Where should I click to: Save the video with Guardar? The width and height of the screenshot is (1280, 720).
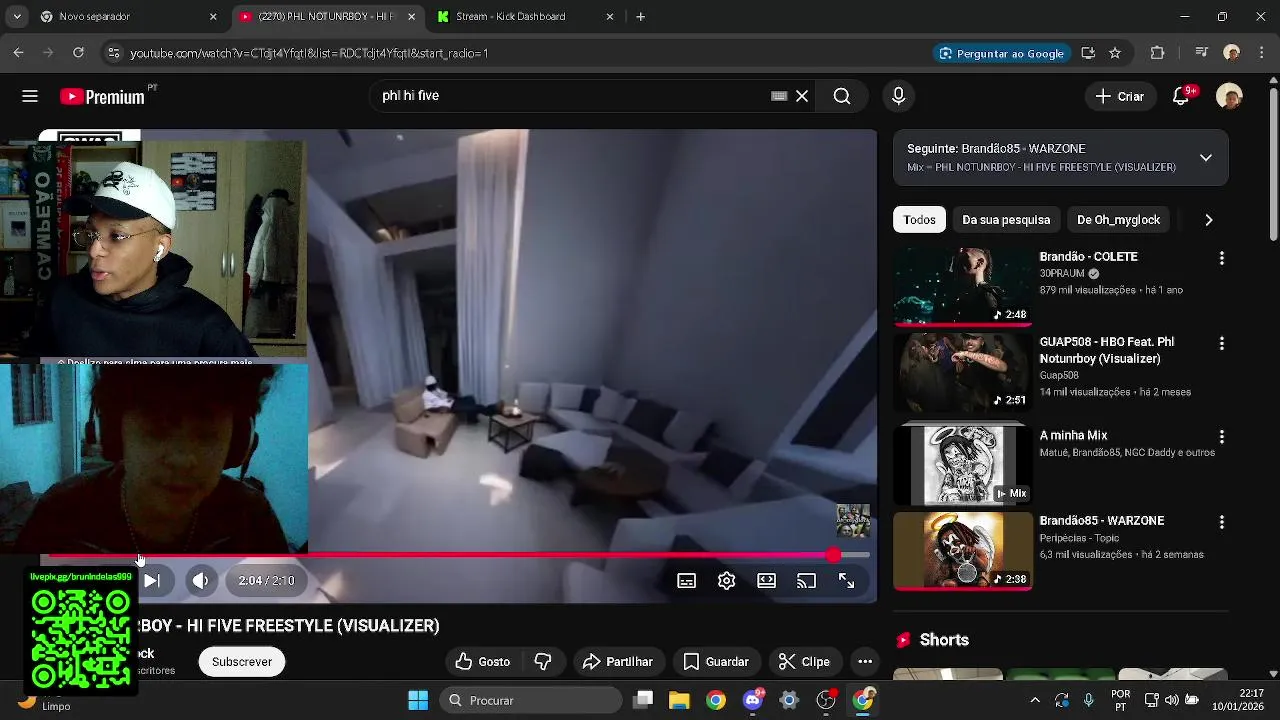click(x=716, y=661)
